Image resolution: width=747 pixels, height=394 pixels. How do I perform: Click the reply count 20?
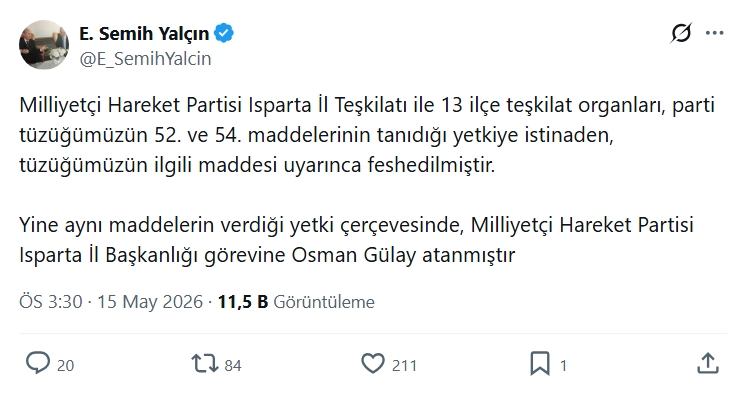(65, 365)
